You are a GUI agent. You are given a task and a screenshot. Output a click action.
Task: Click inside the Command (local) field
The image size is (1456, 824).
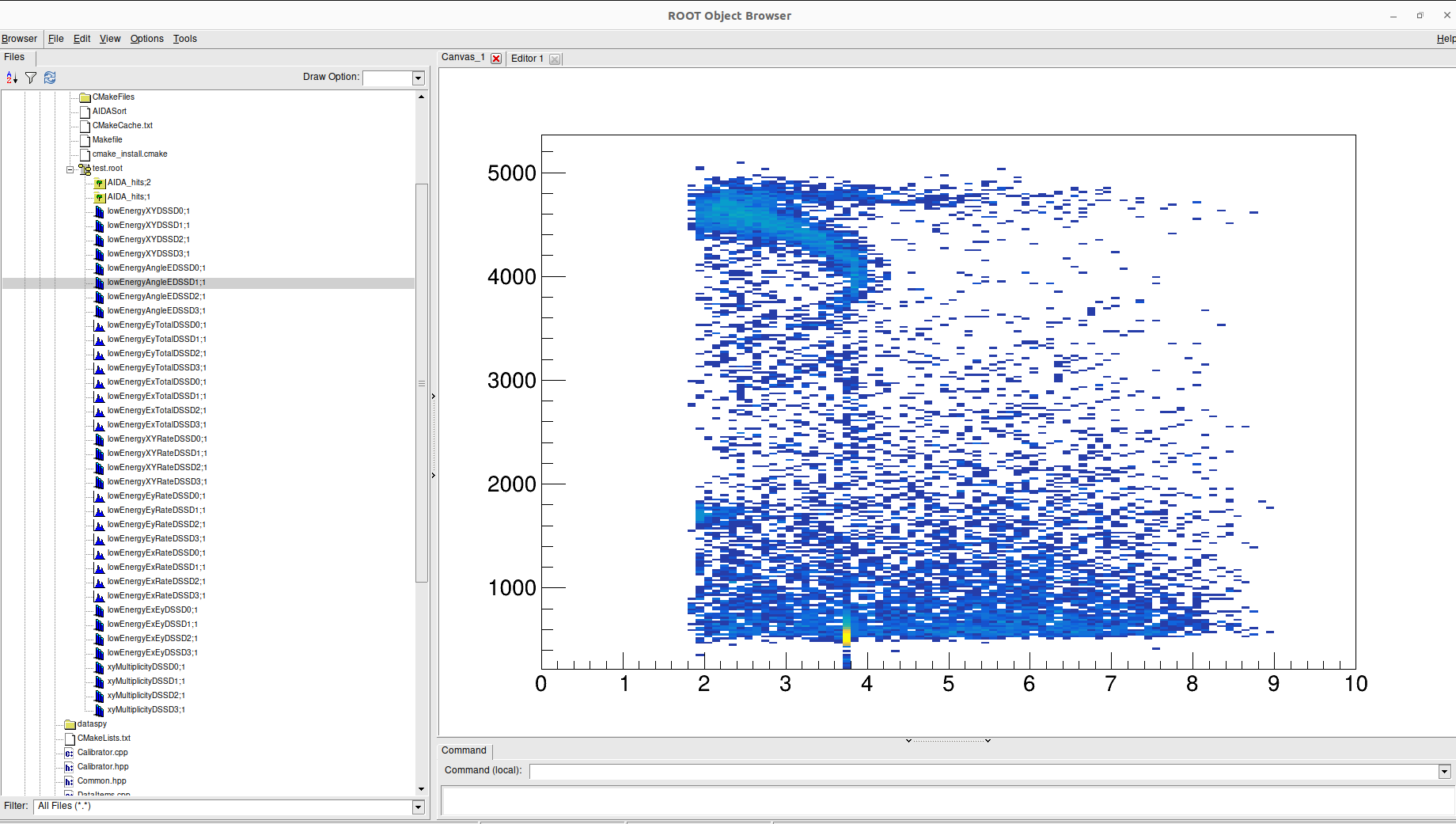point(950,771)
